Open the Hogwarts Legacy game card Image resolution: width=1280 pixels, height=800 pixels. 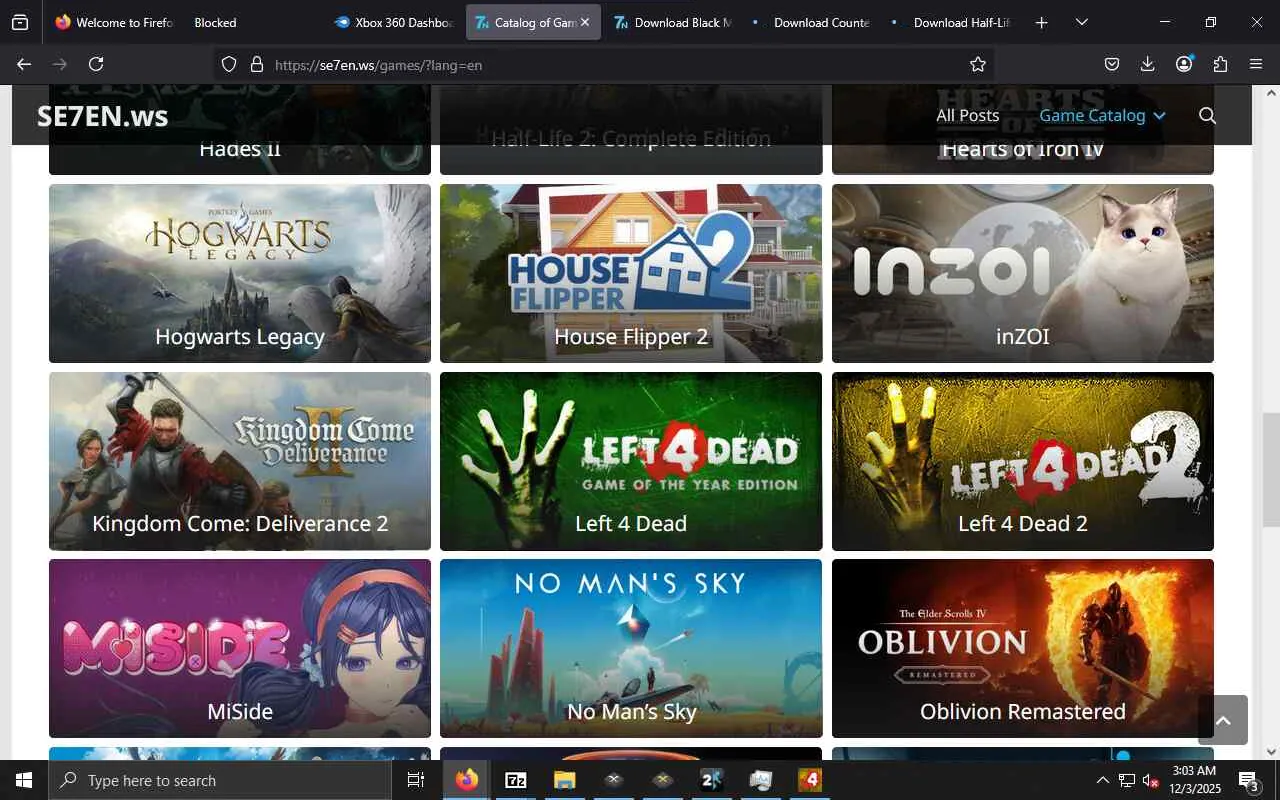[240, 273]
